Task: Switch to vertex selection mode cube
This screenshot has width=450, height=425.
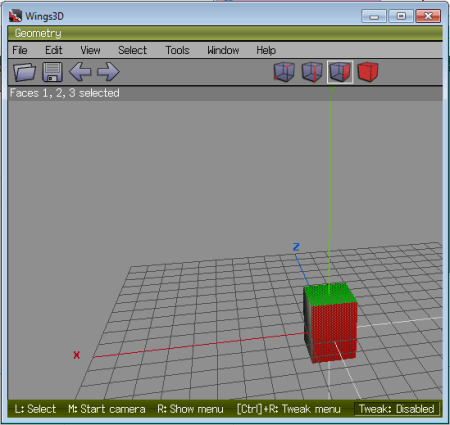Action: (x=284, y=72)
